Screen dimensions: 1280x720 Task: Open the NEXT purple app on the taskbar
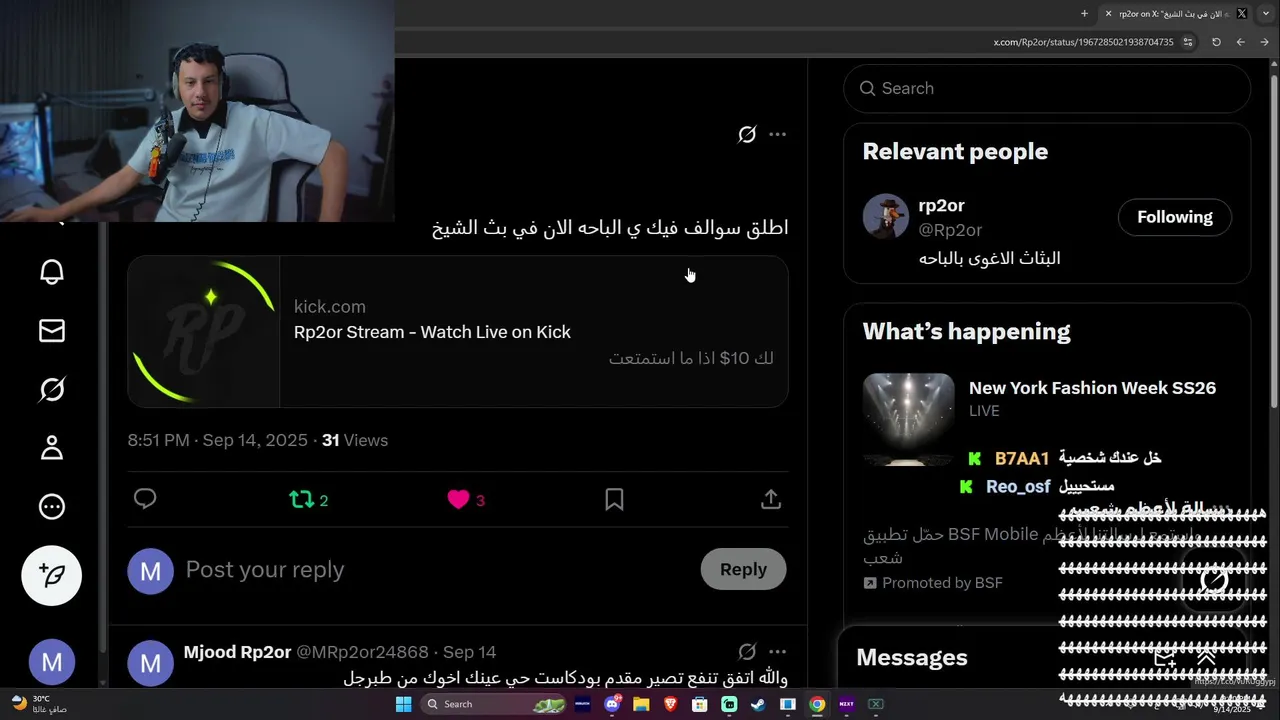click(846, 704)
